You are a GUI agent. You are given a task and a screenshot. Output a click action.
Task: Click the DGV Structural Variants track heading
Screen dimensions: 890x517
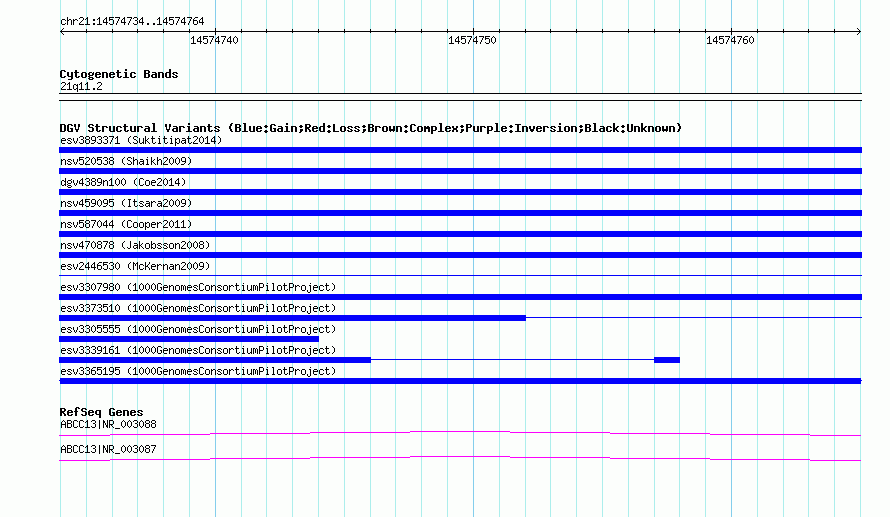[x=370, y=128]
